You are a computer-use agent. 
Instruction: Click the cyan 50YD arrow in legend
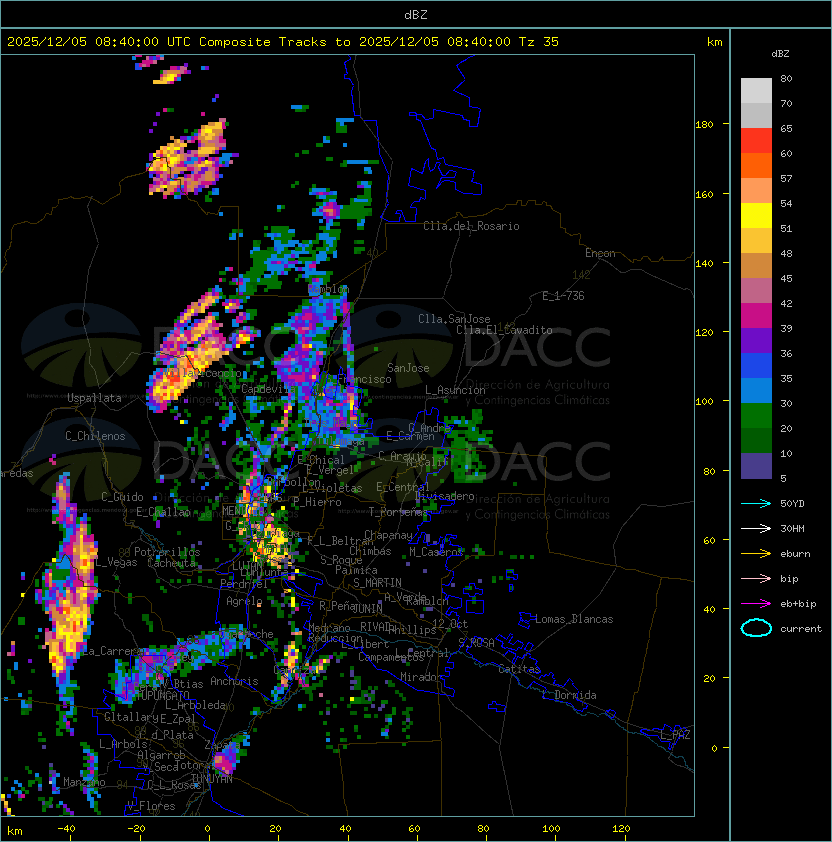756,503
